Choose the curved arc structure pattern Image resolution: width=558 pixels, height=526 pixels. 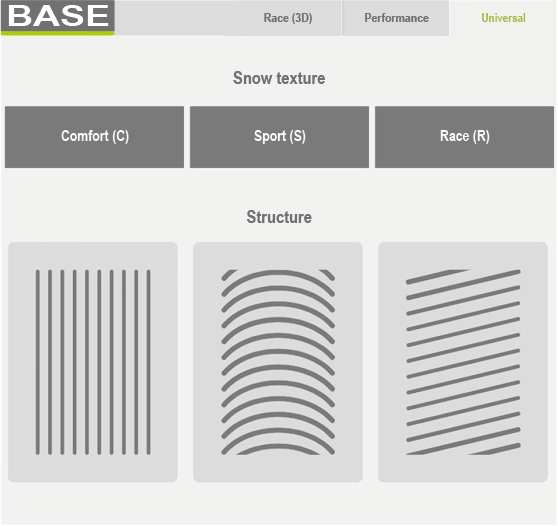point(278,362)
